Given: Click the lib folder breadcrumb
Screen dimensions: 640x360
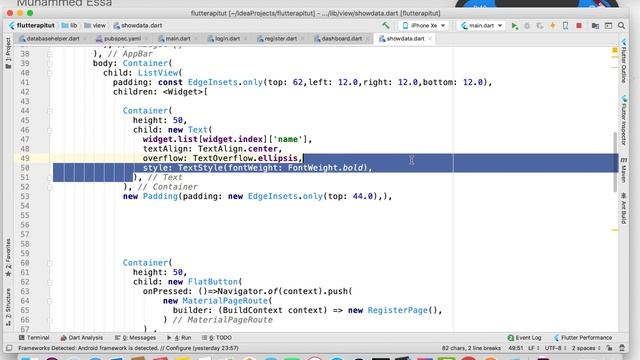Looking at the screenshot, I should [69, 25].
